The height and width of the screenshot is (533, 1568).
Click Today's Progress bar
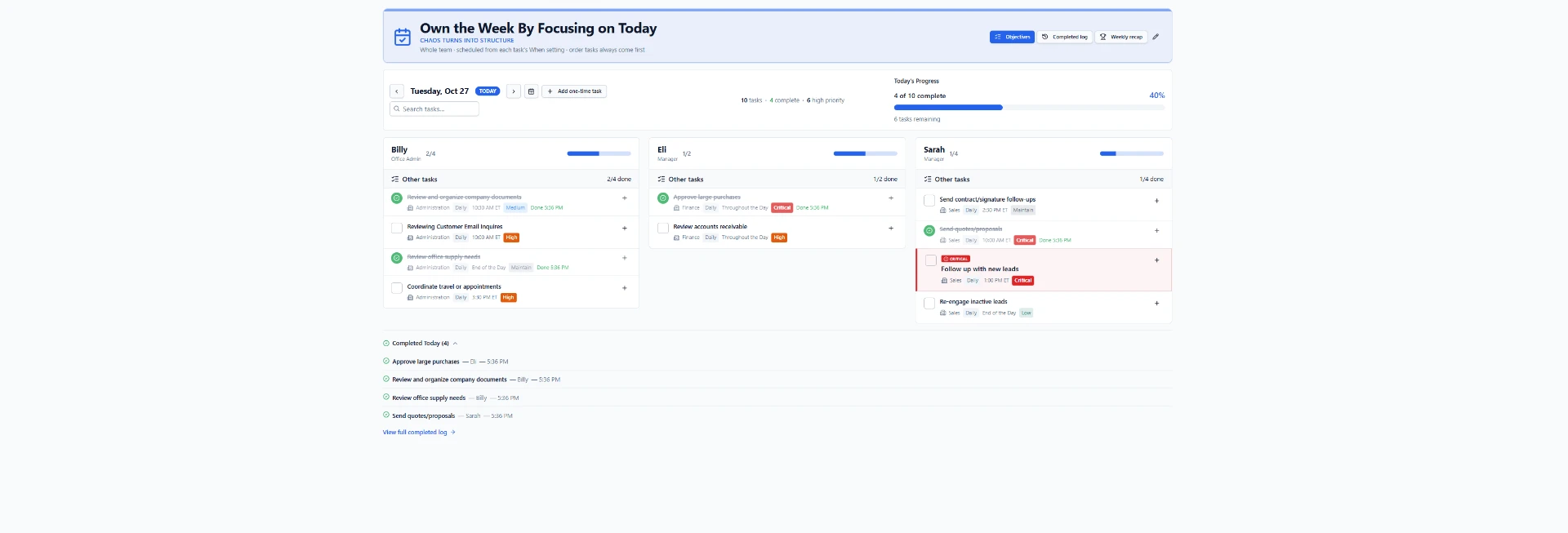(1029, 108)
